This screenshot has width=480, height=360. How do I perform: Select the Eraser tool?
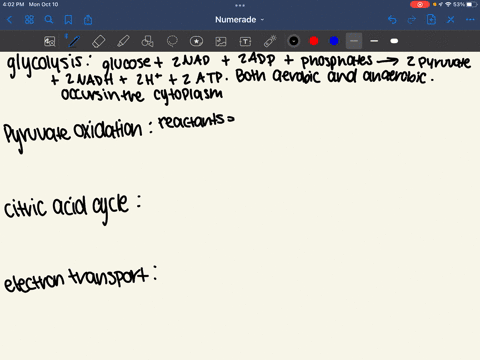coord(98,41)
